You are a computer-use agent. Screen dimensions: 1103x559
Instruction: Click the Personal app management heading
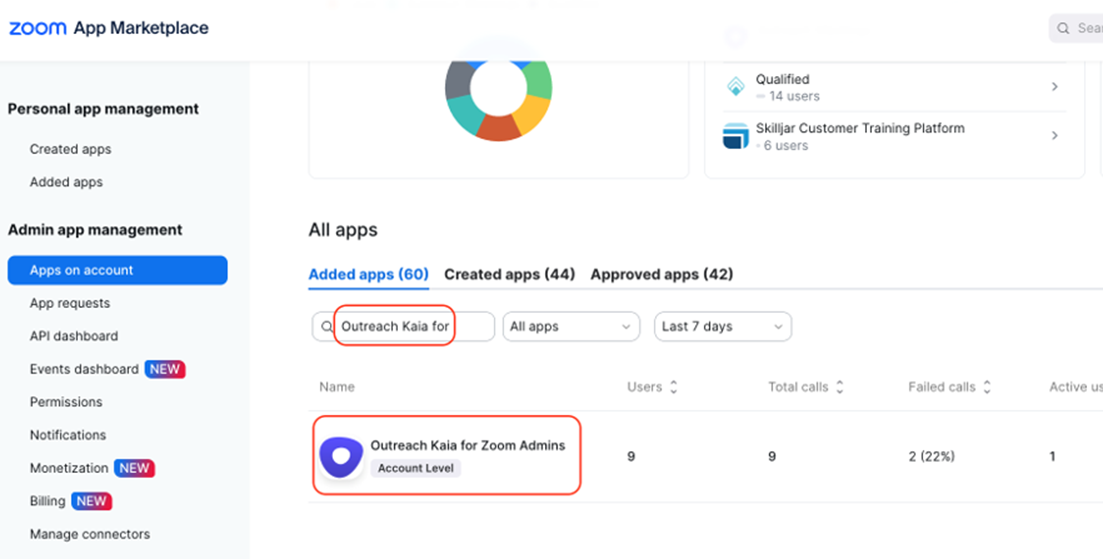tap(103, 109)
